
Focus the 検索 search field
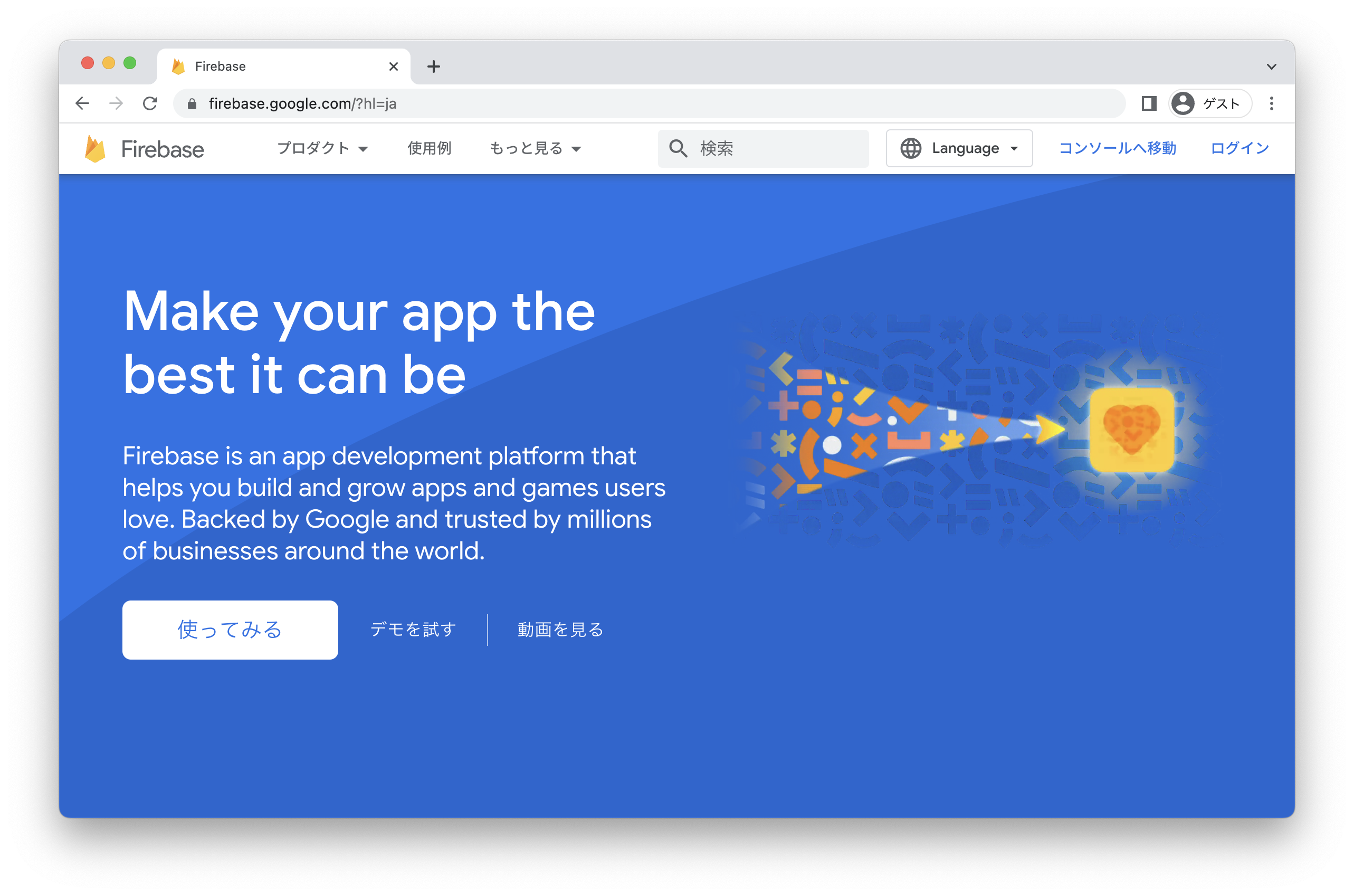[763, 148]
